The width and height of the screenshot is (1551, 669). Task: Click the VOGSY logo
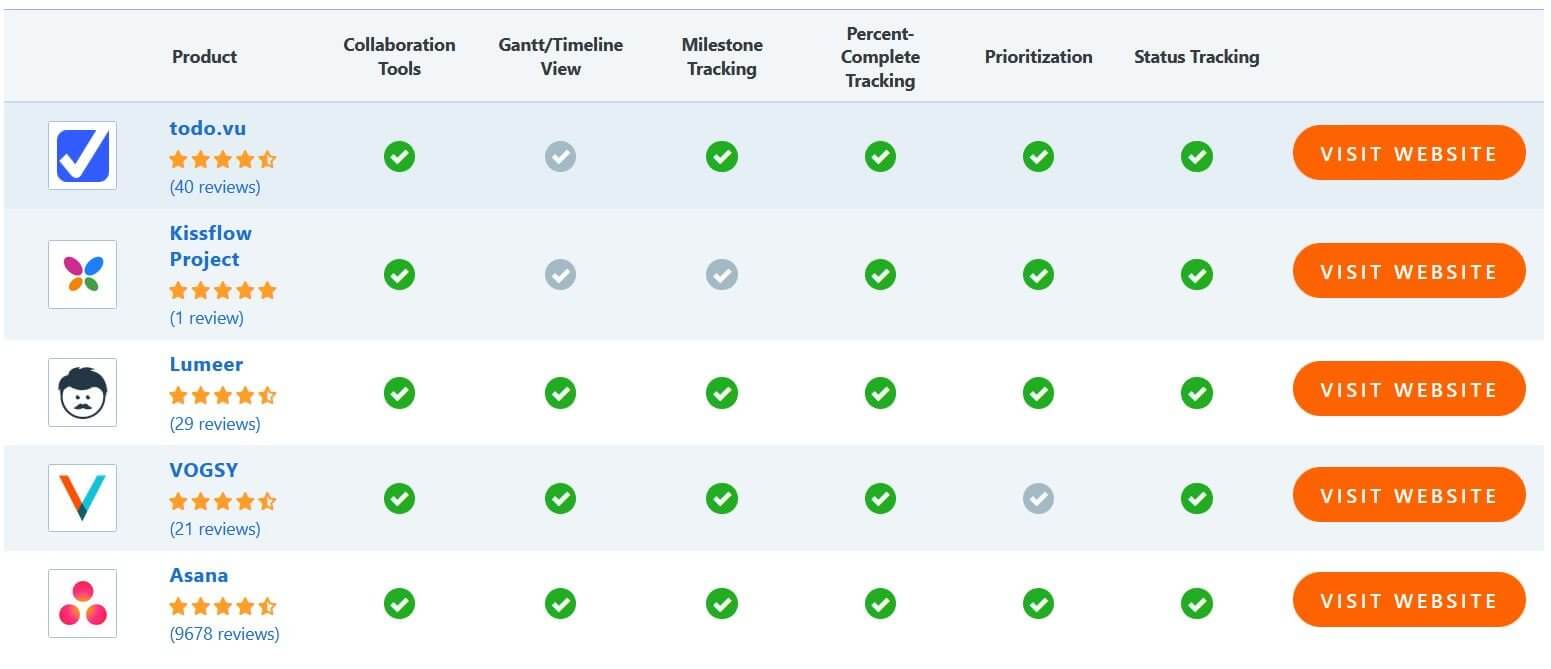(x=82, y=497)
